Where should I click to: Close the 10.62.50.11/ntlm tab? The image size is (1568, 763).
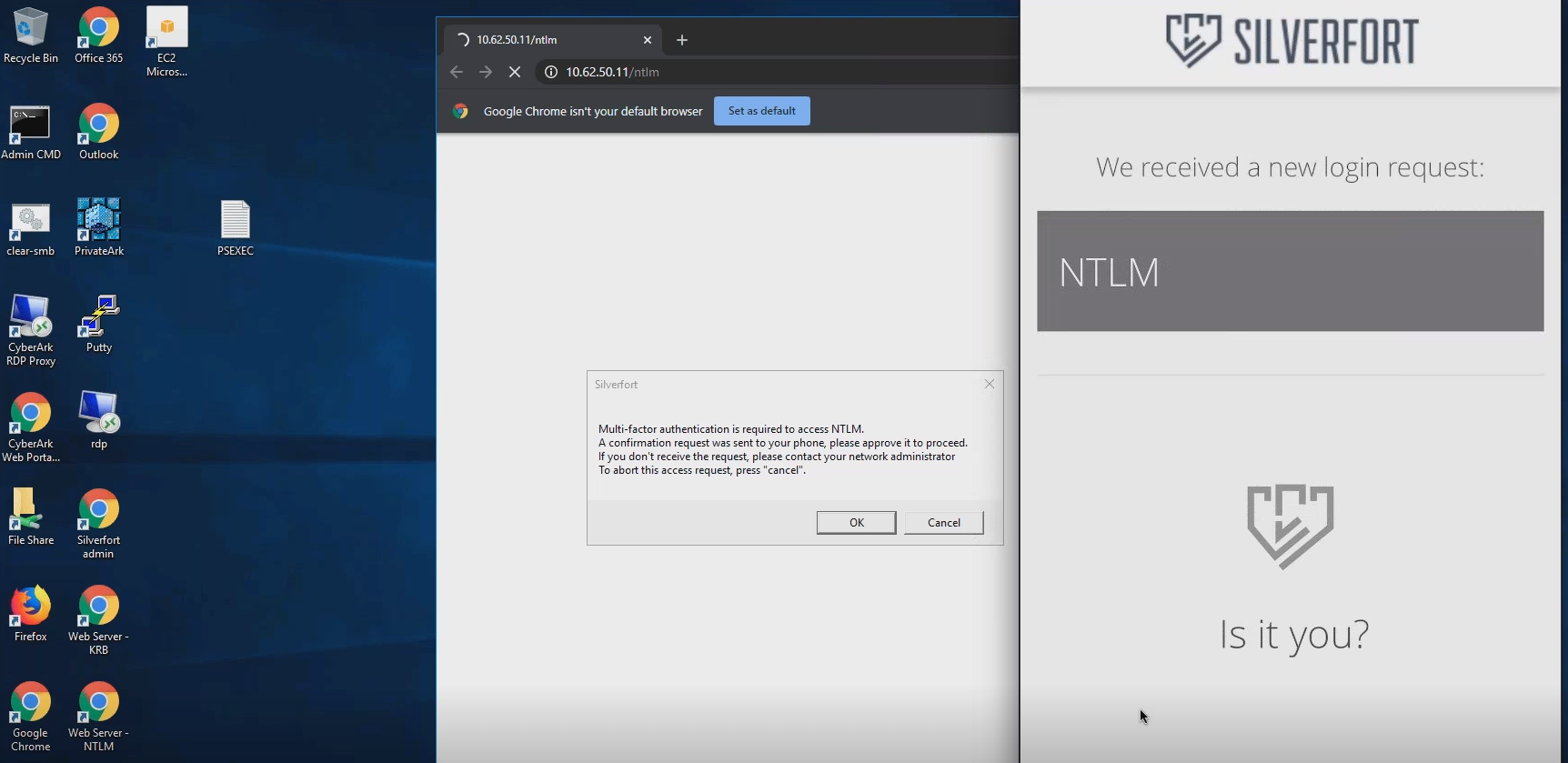pyautogui.click(x=648, y=40)
